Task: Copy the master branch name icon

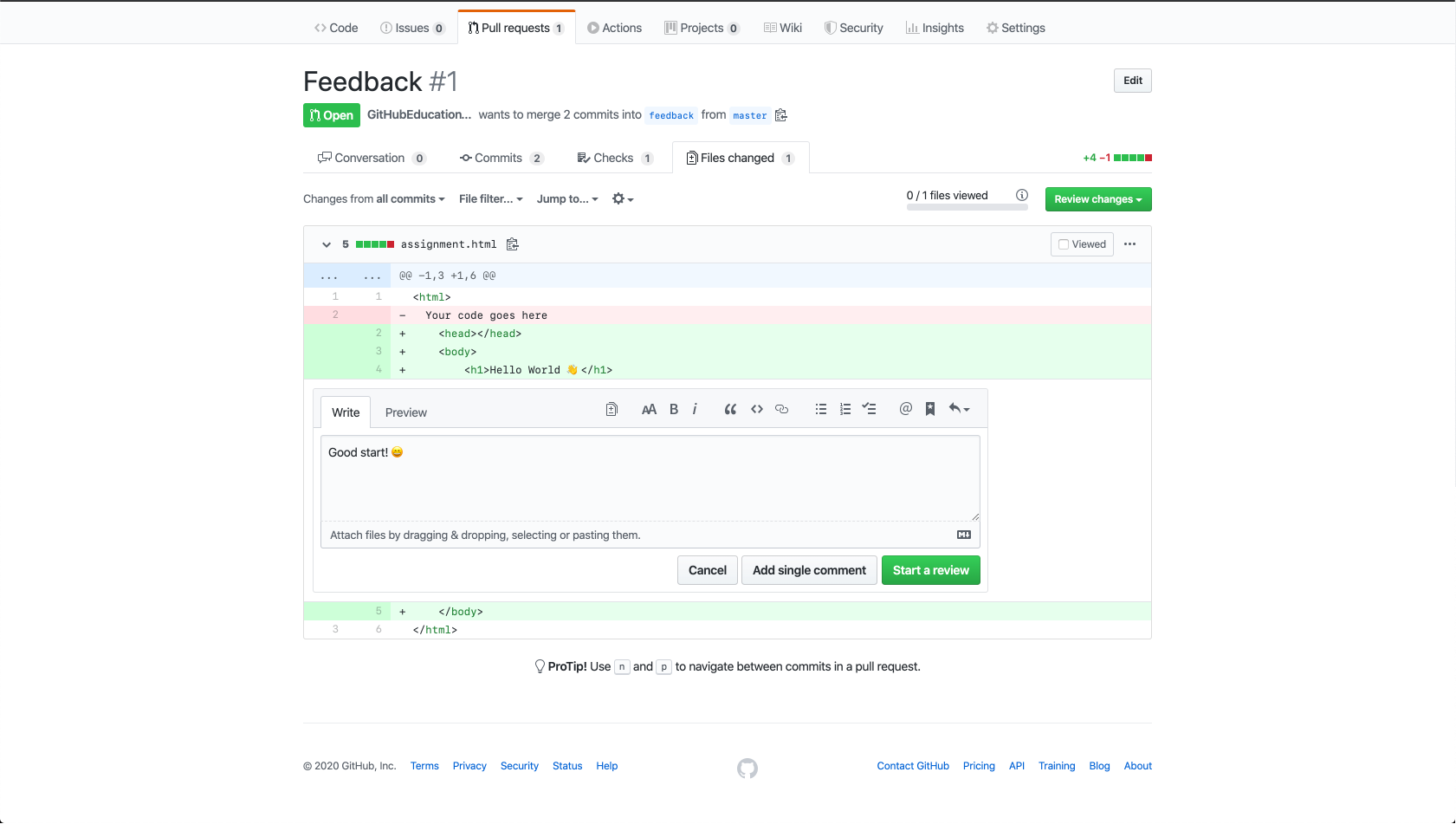Action: click(780, 115)
